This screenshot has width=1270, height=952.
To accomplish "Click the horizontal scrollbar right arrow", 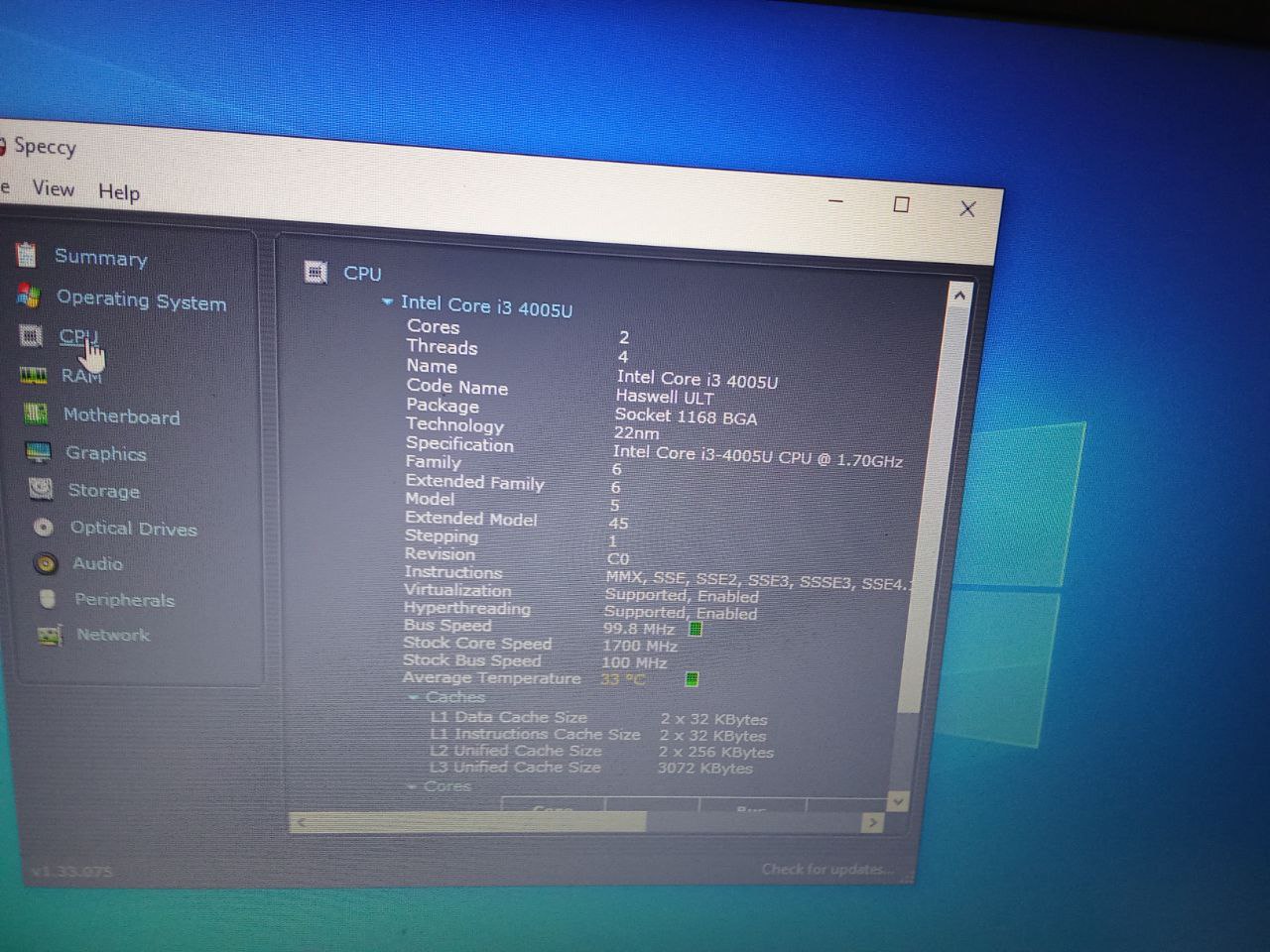I will [x=872, y=822].
